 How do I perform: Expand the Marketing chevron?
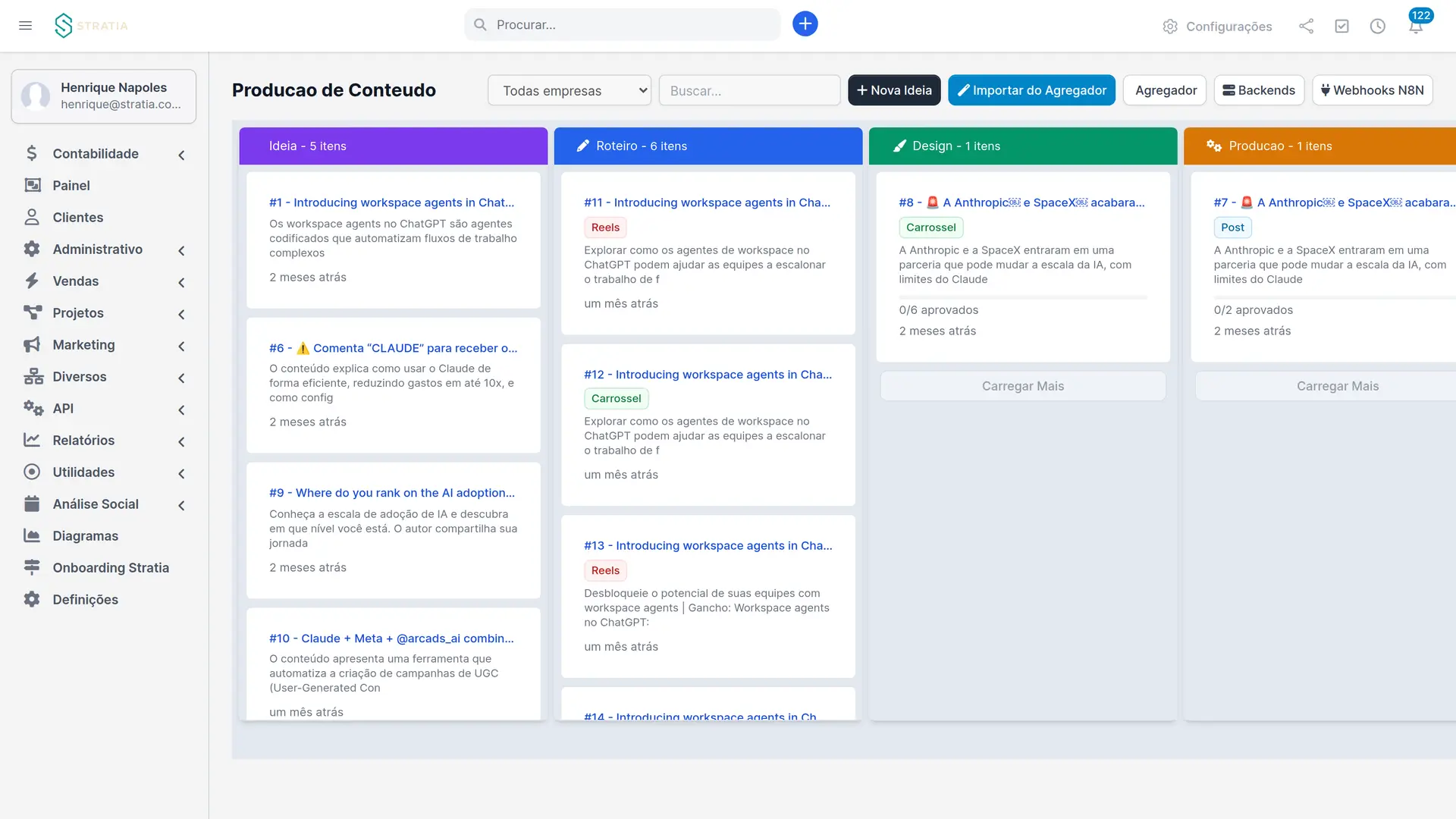click(x=181, y=347)
